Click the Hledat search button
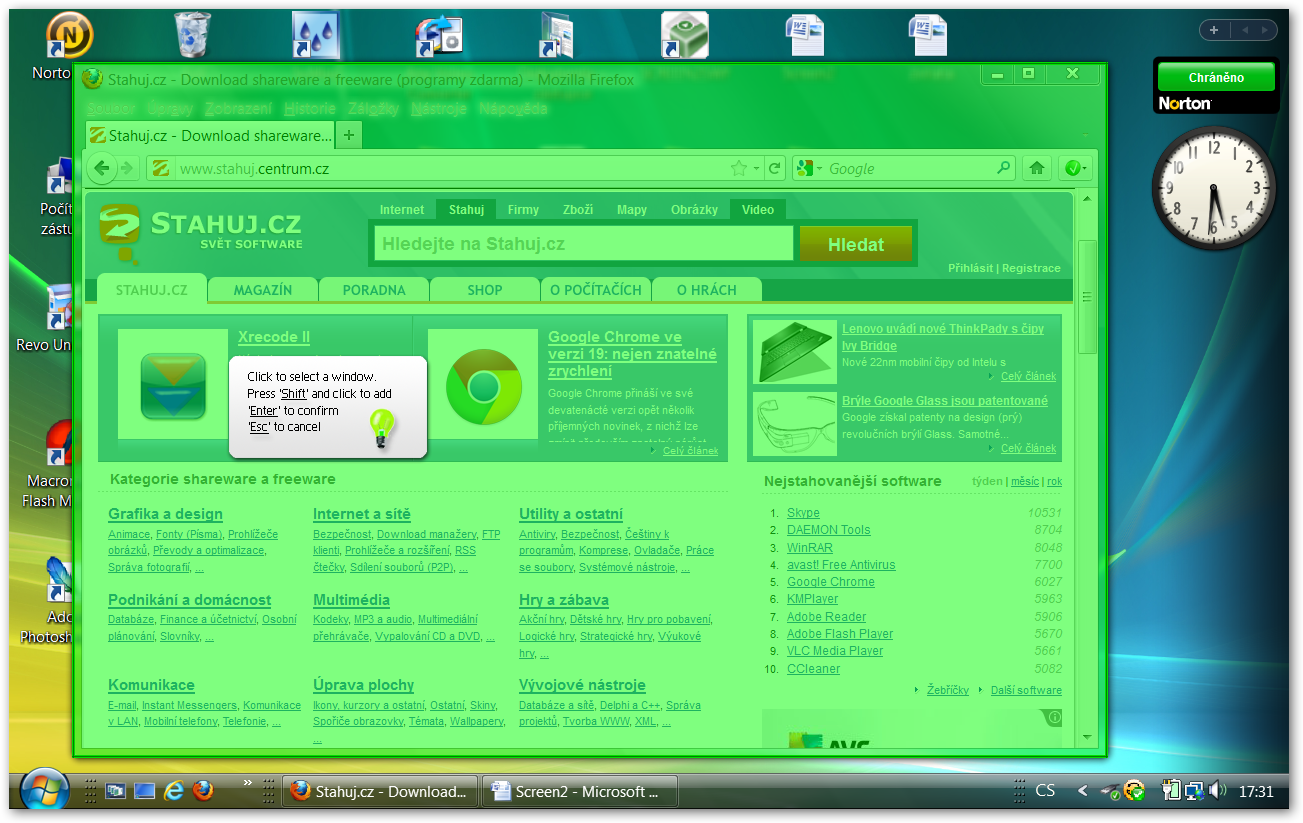 pos(856,244)
